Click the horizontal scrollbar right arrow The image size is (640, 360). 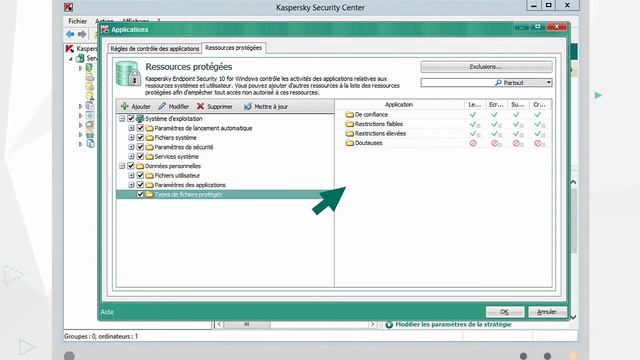point(372,324)
